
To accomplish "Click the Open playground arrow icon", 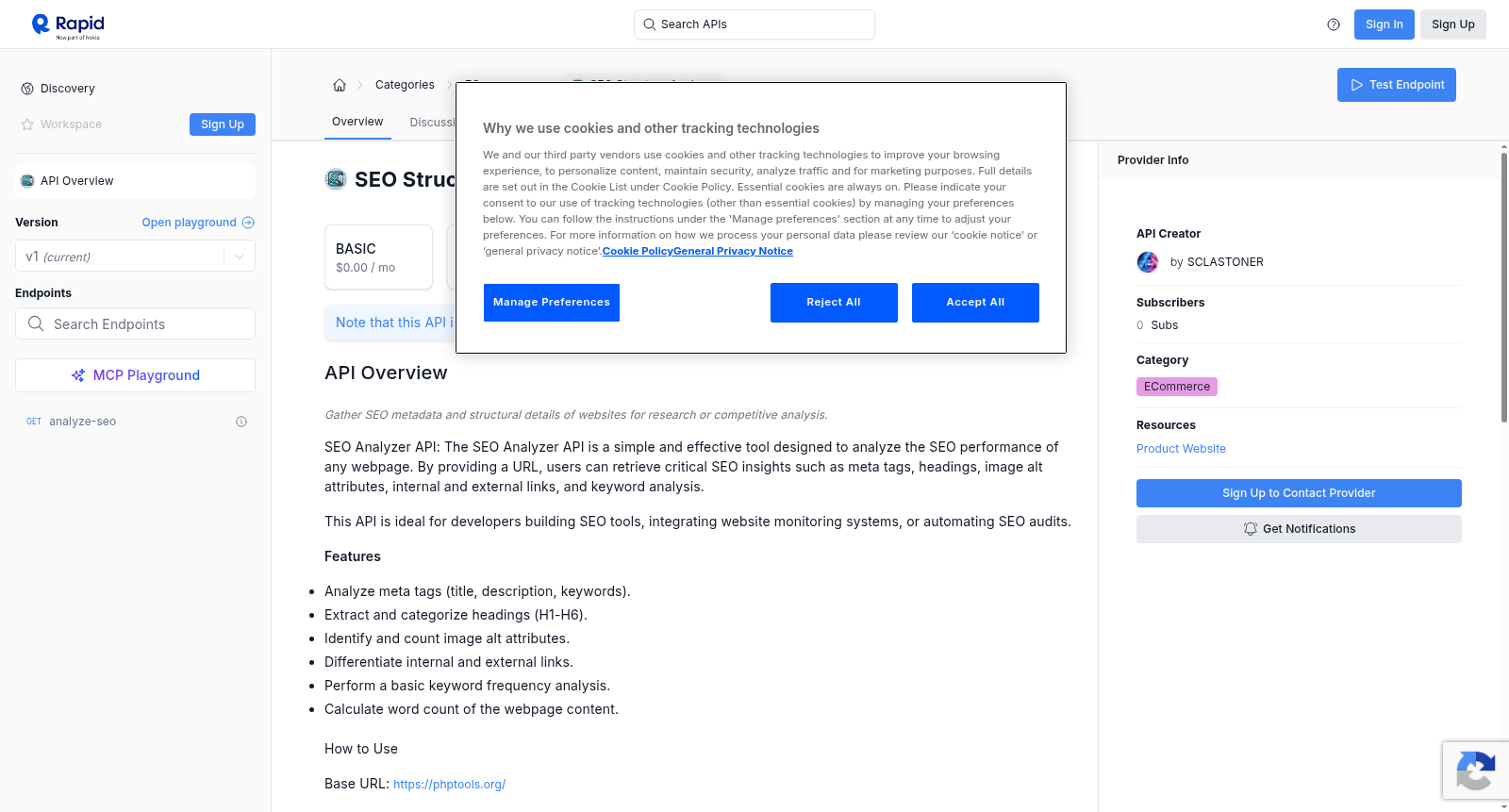I will [x=248, y=223].
